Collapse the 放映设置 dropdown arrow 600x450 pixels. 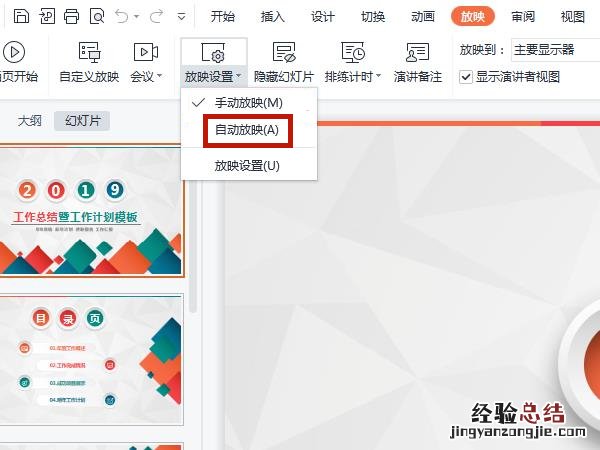click(x=239, y=76)
